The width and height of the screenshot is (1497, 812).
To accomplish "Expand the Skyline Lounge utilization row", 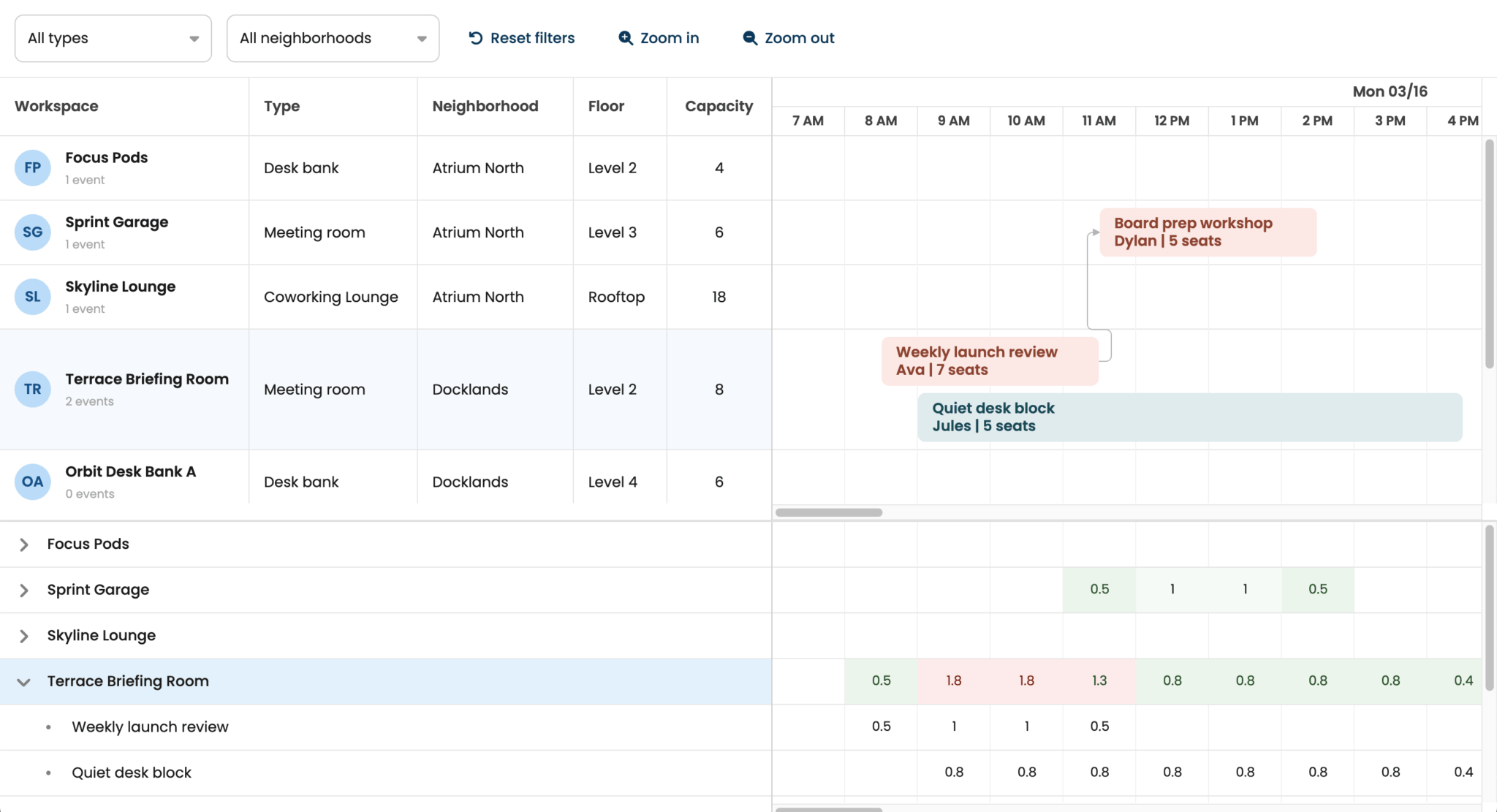I will click(24, 636).
